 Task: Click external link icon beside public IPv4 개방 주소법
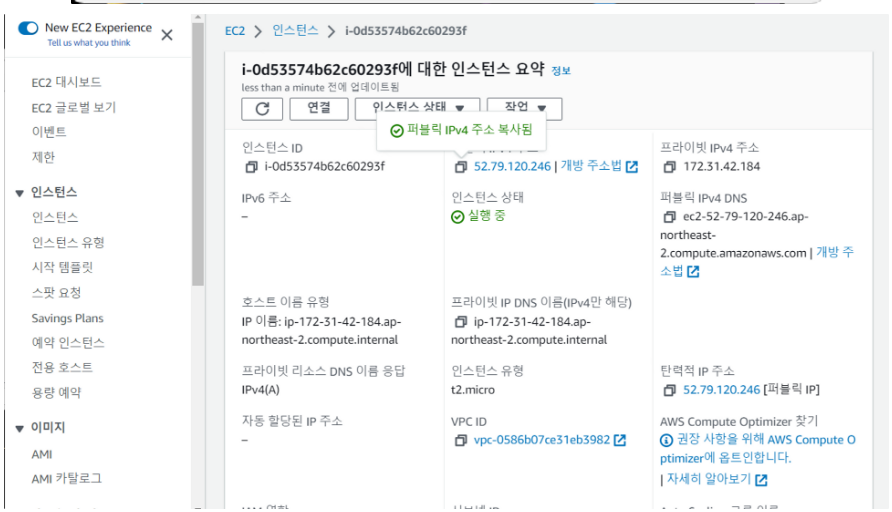coord(631,167)
